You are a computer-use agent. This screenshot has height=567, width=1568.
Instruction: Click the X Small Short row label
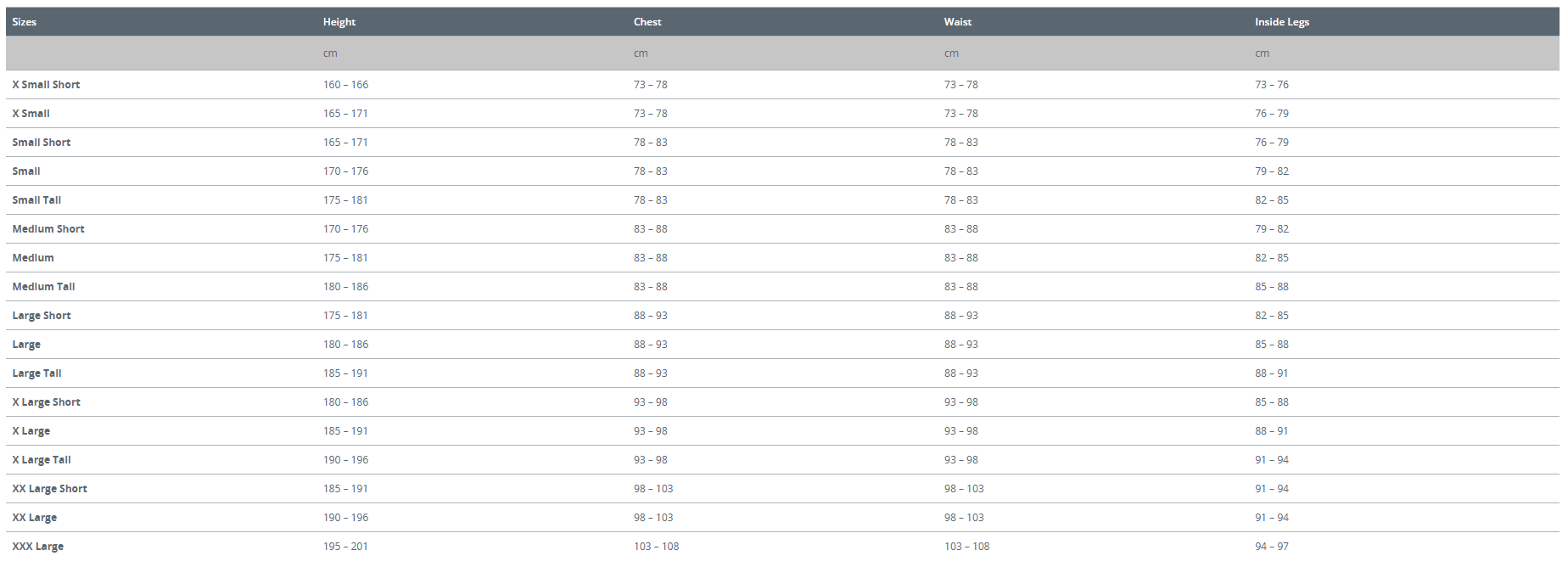pos(46,85)
